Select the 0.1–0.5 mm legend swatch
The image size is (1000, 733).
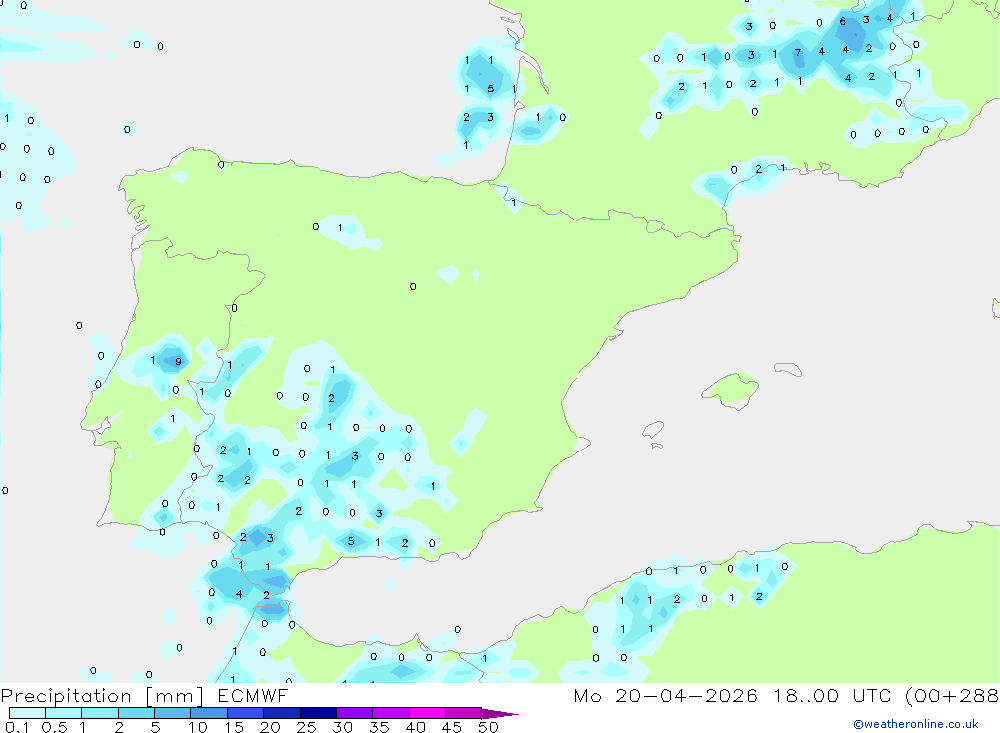pyautogui.click(x=27, y=713)
